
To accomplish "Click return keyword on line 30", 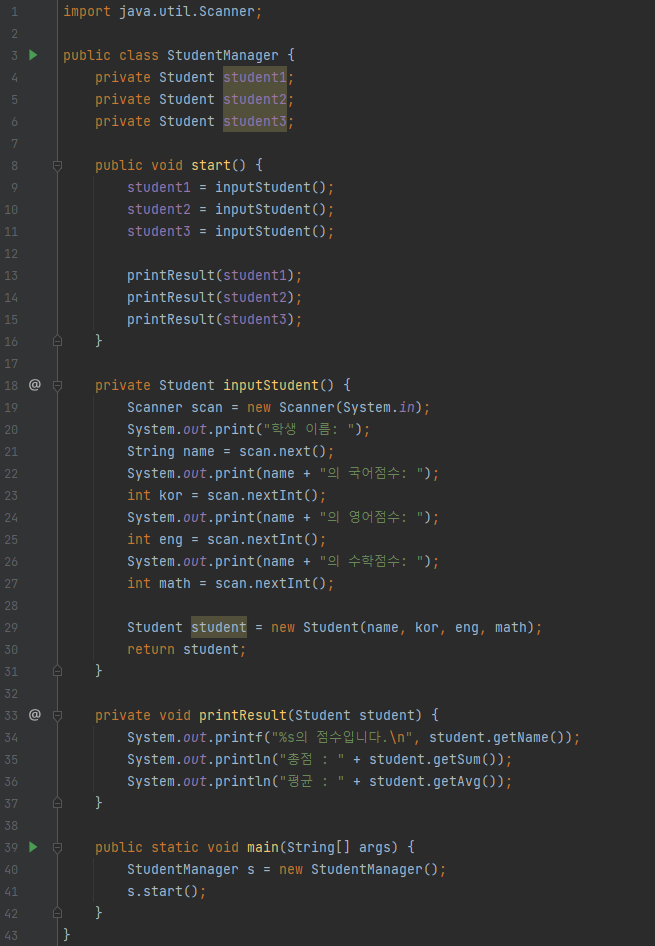I will (x=151, y=649).
